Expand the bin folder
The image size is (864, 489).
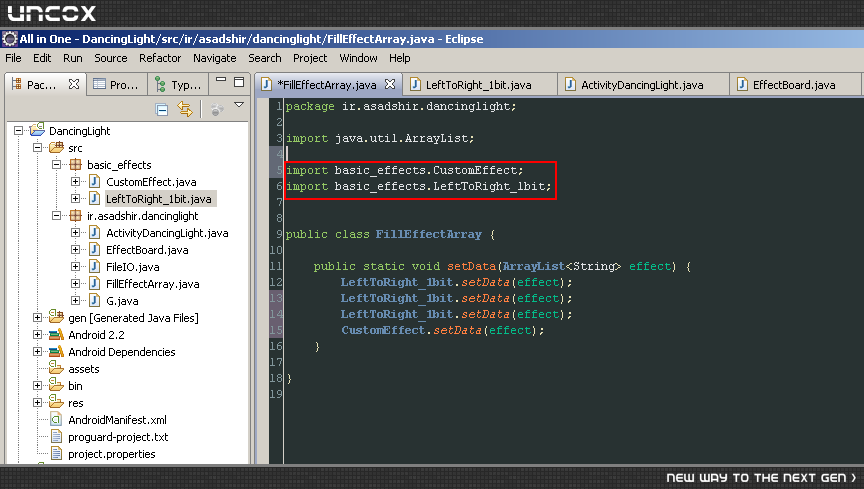[37, 386]
